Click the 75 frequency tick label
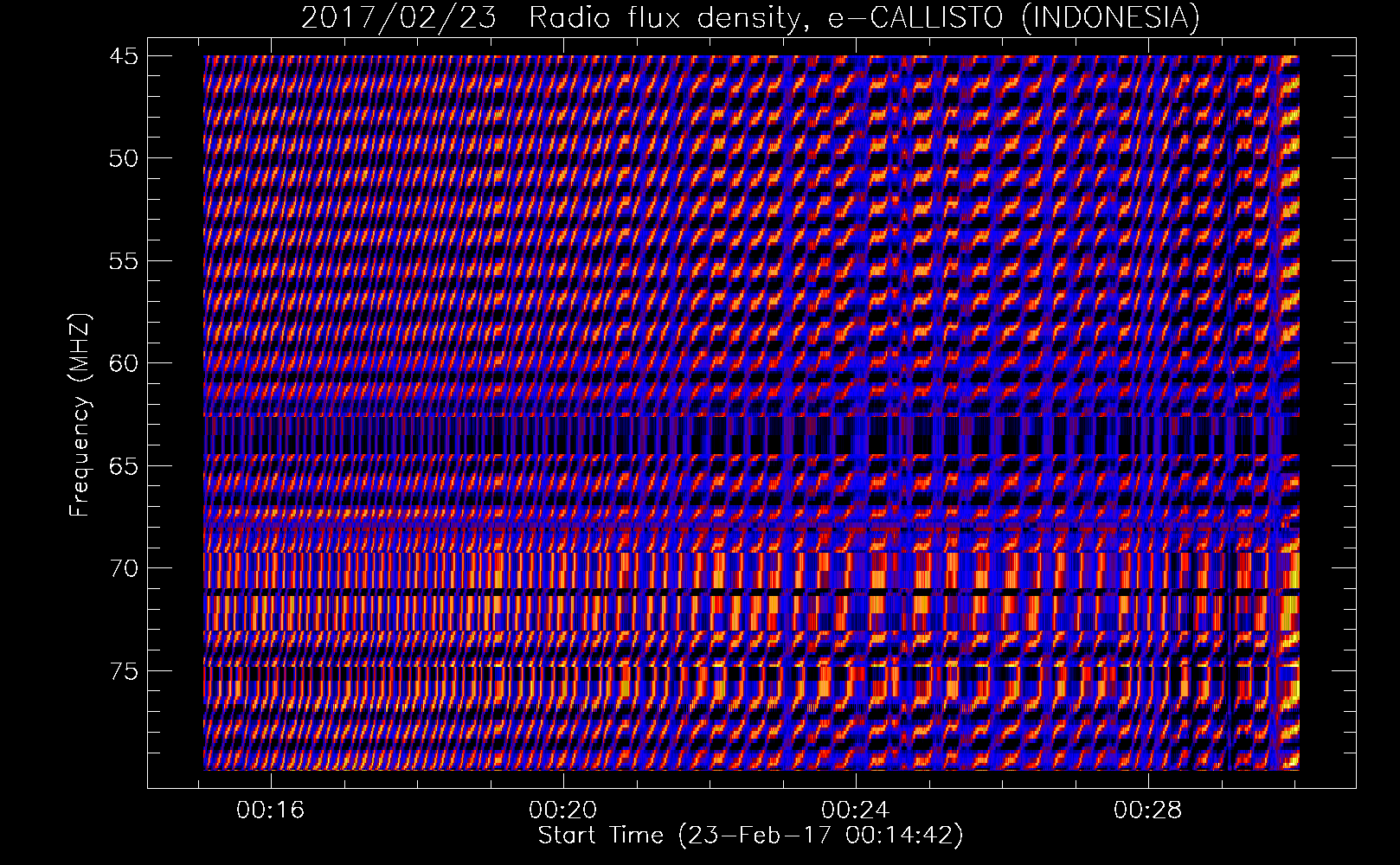1400x865 pixels. 123,671
